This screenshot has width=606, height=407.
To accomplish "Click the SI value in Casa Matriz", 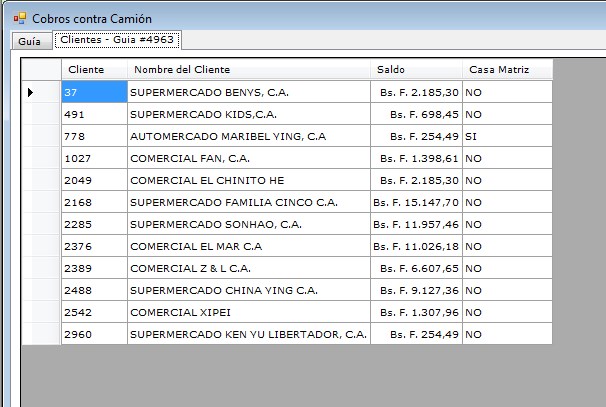I will 507,136.
